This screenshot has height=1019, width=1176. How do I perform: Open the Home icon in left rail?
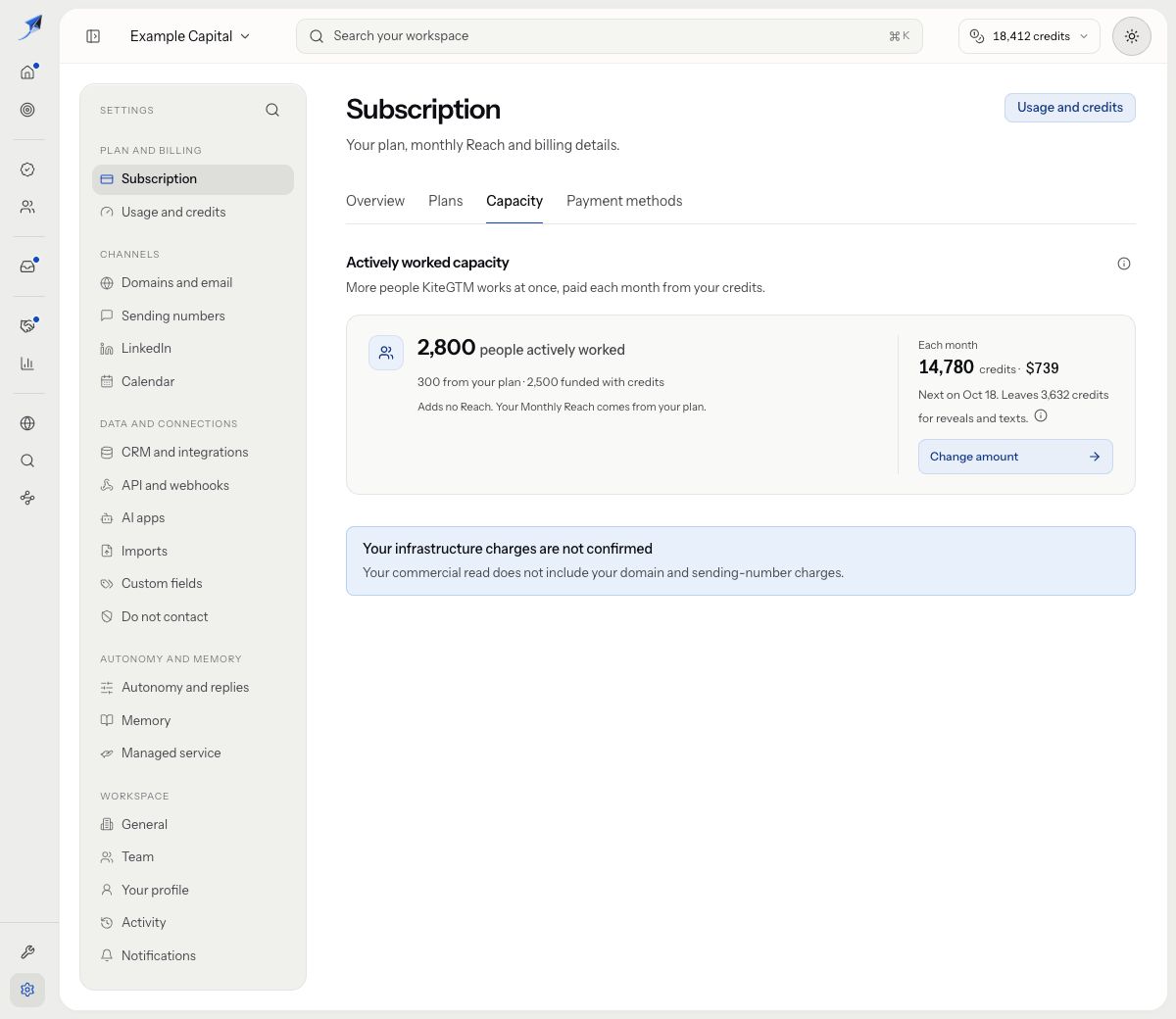point(27,72)
